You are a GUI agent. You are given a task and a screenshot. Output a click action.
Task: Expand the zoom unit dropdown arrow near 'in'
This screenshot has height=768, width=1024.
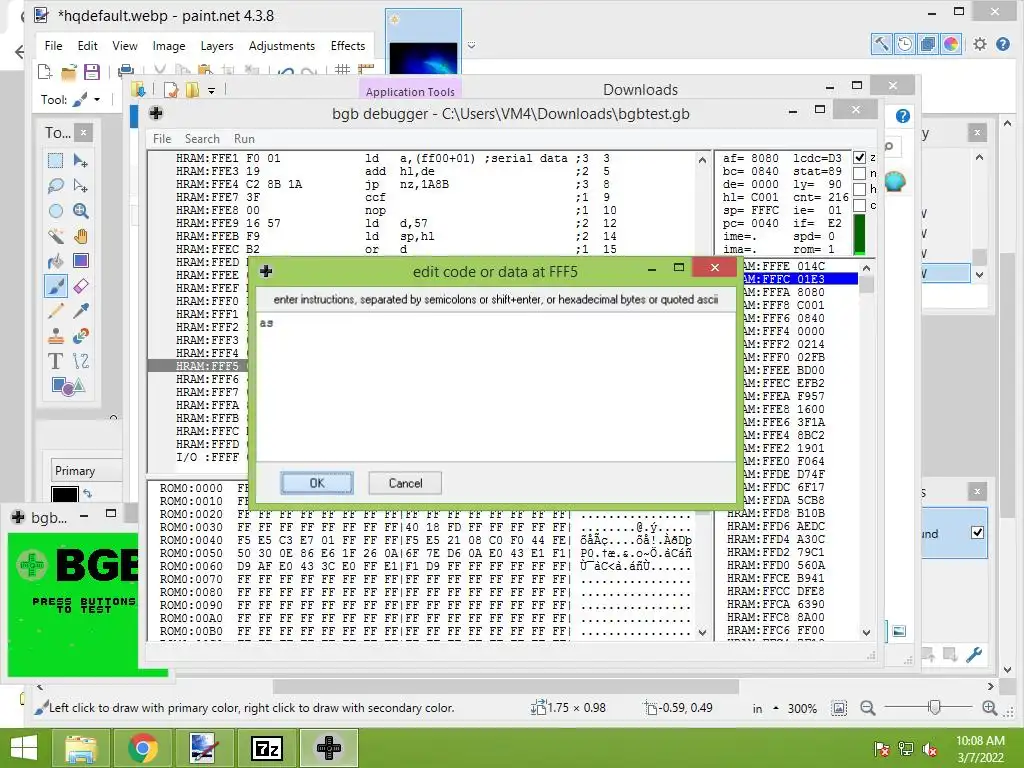[776, 708]
